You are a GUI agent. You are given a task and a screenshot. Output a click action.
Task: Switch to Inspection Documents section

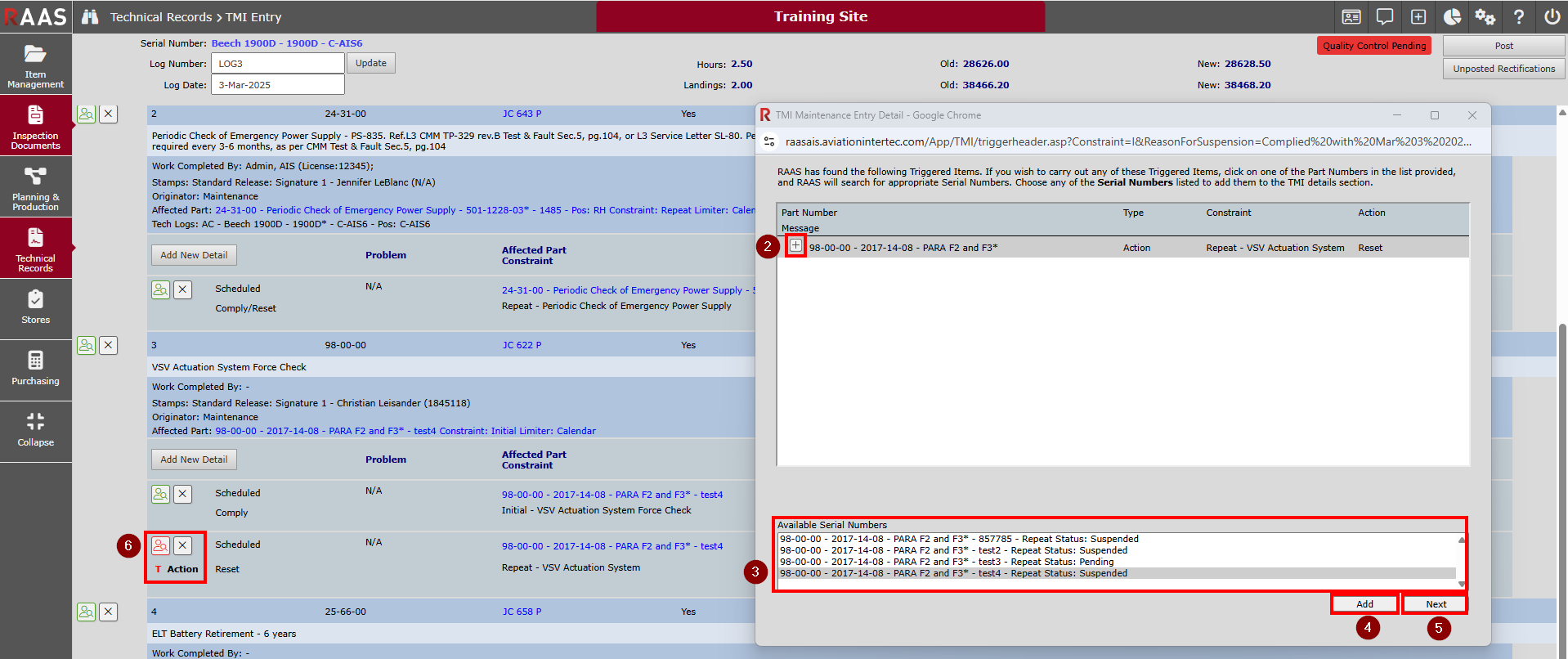click(35, 126)
